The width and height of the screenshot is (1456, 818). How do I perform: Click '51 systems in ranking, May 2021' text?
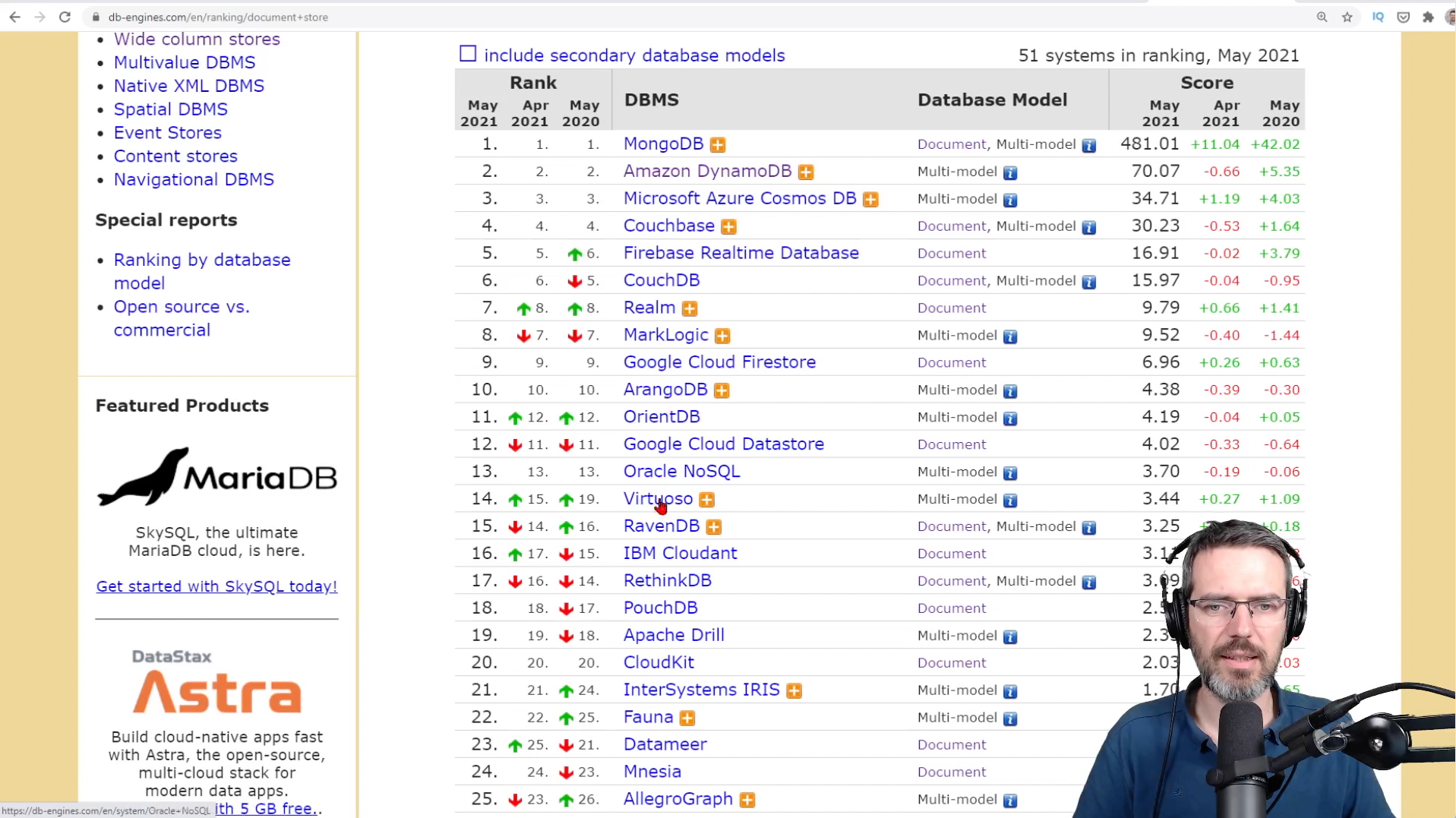(1158, 55)
